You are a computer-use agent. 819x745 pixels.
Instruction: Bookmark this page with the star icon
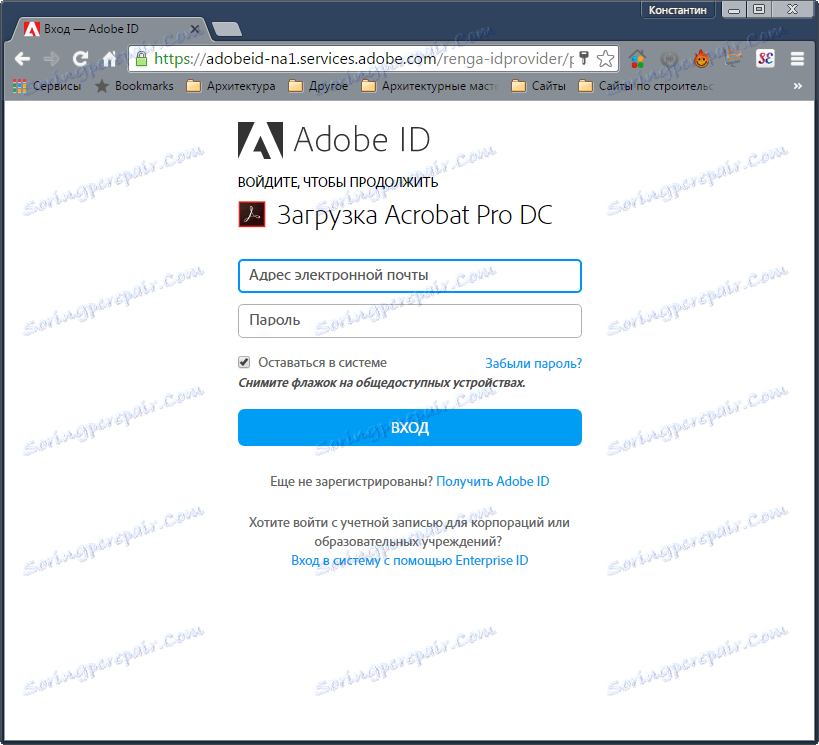tap(605, 59)
